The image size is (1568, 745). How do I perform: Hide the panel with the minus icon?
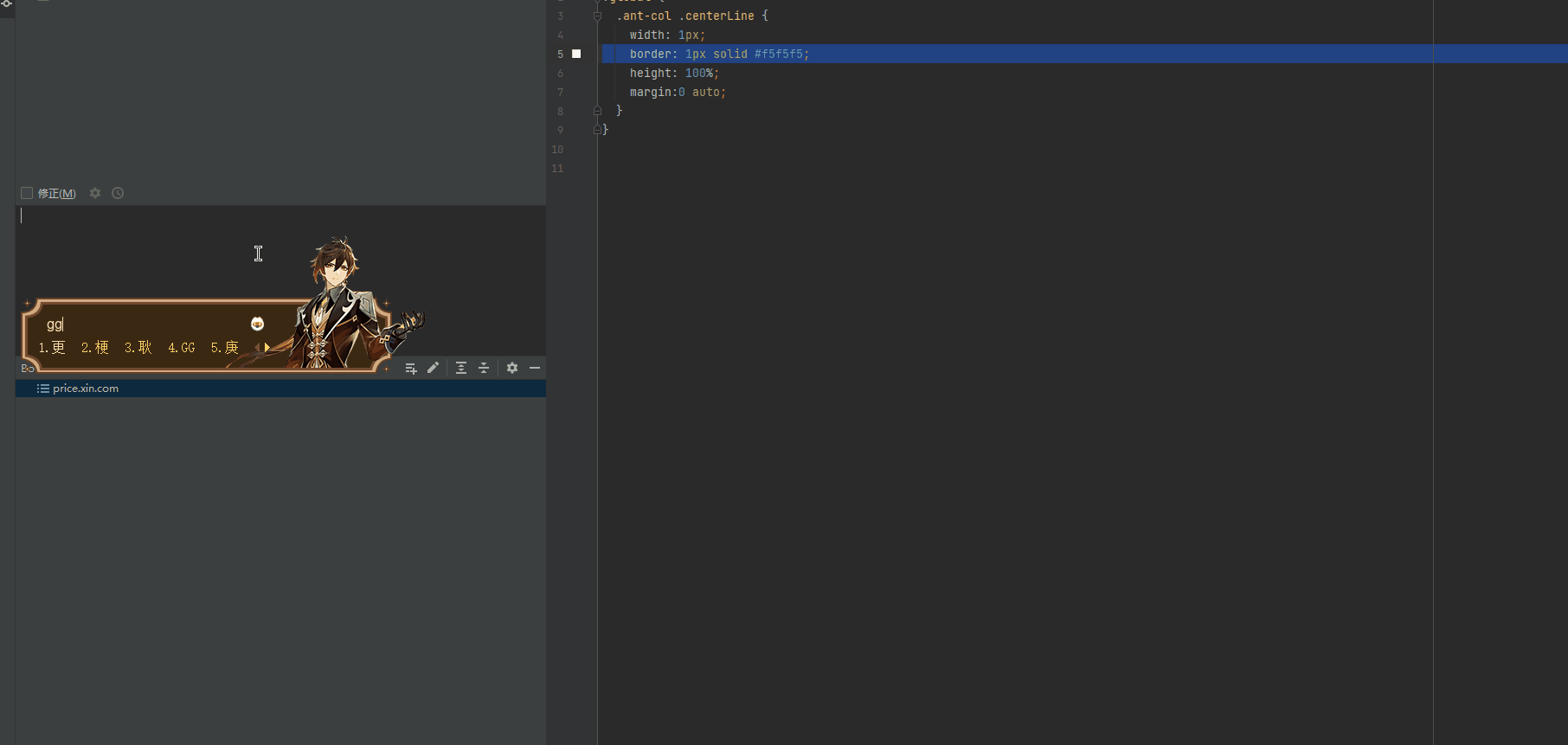[x=535, y=368]
